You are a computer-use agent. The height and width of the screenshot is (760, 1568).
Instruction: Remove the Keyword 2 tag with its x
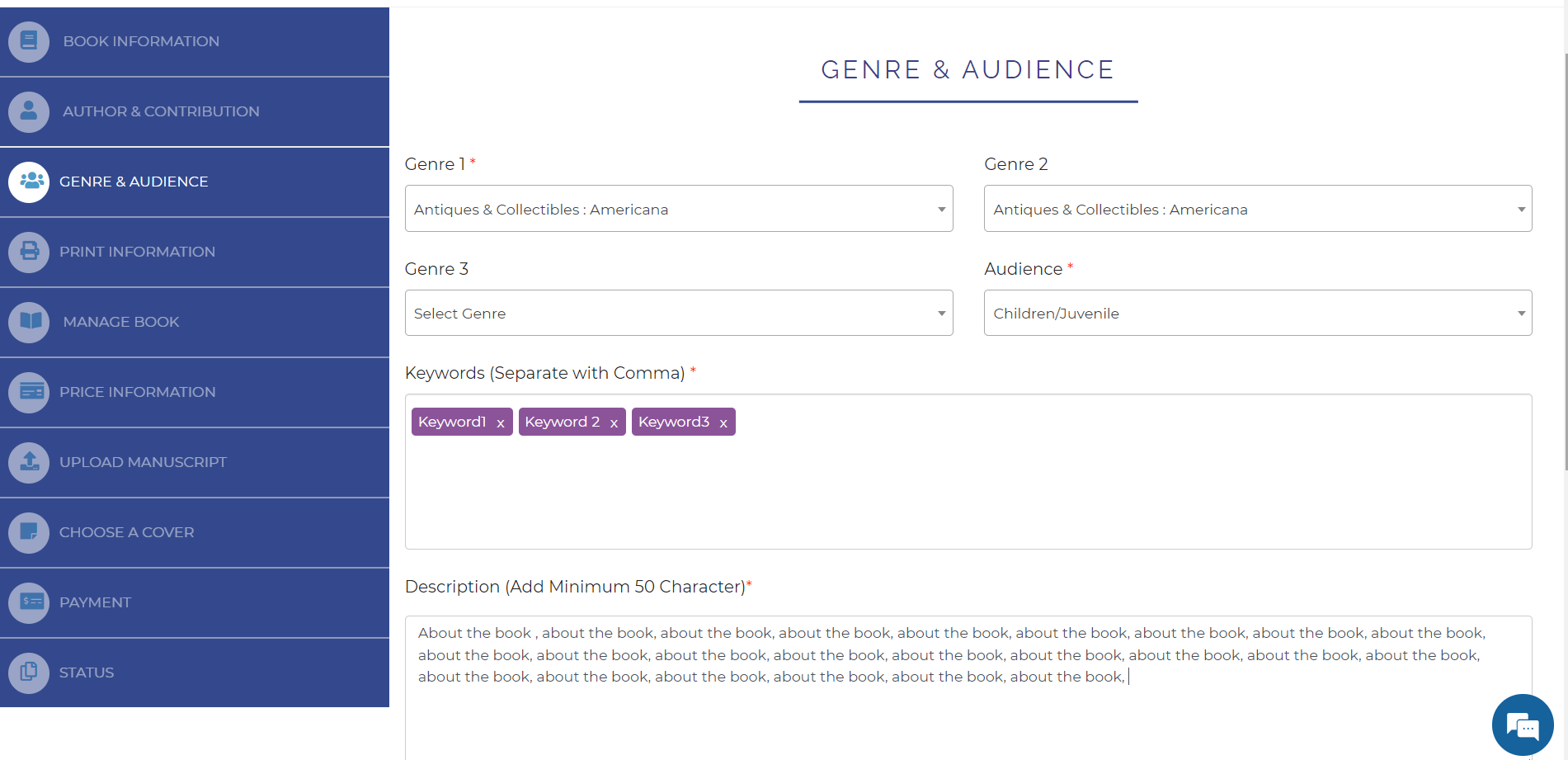click(x=614, y=422)
